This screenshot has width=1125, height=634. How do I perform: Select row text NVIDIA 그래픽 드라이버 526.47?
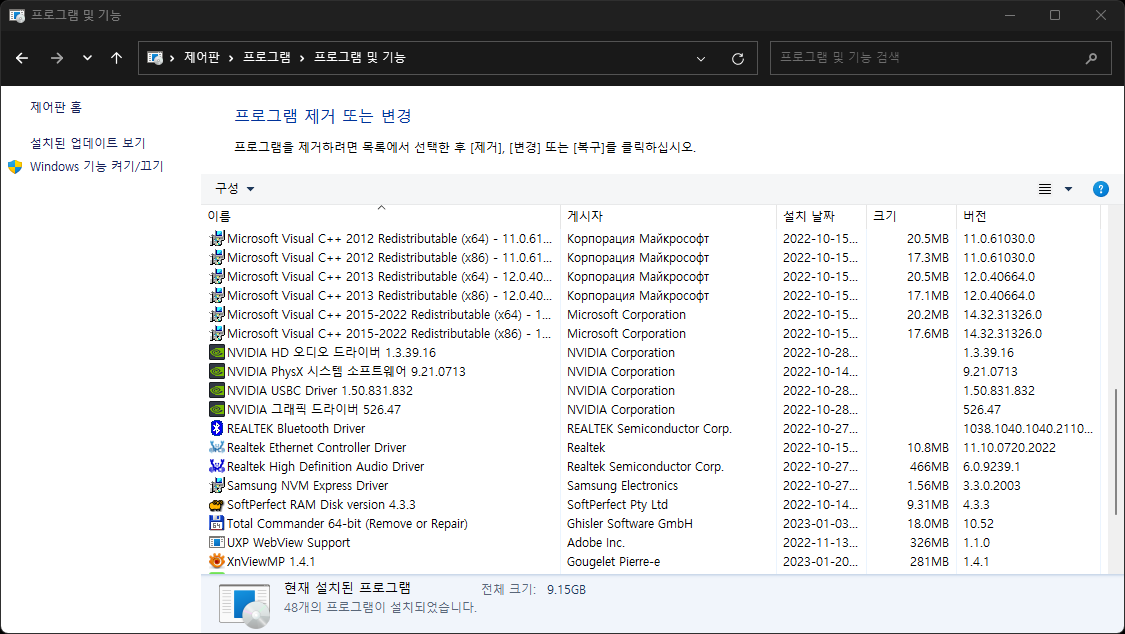pos(314,410)
